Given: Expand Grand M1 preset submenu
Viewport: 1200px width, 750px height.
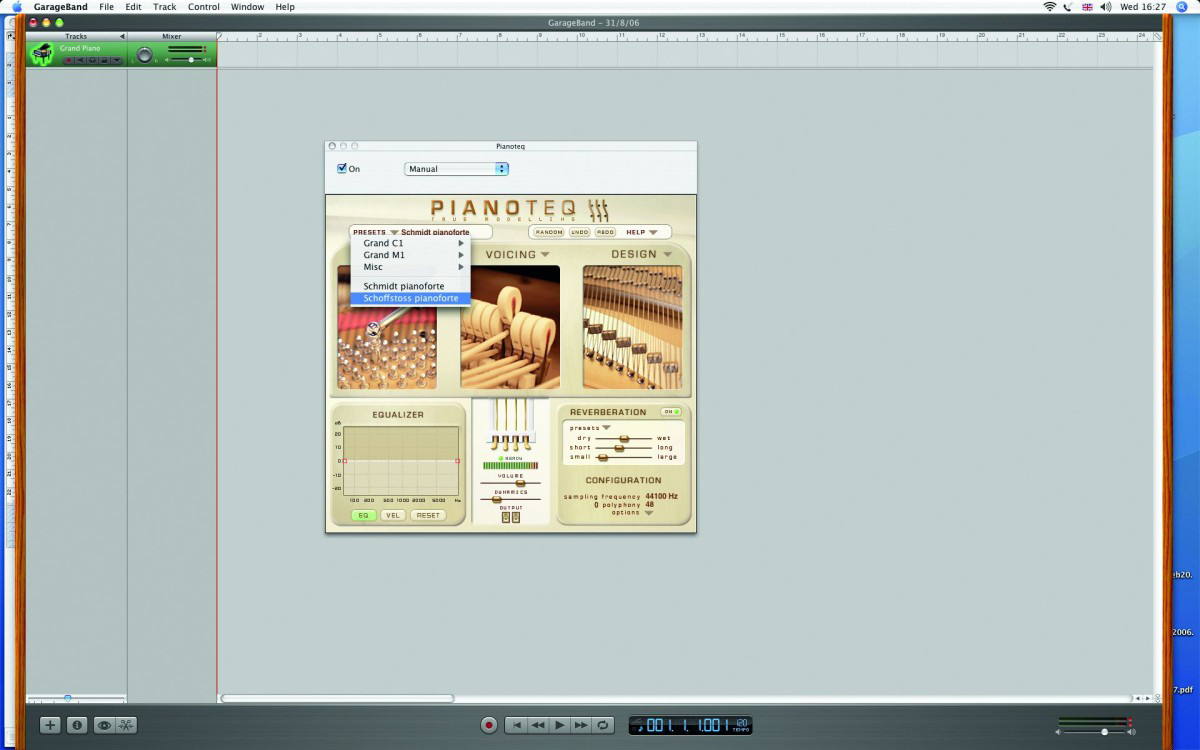Looking at the screenshot, I should click(410, 255).
